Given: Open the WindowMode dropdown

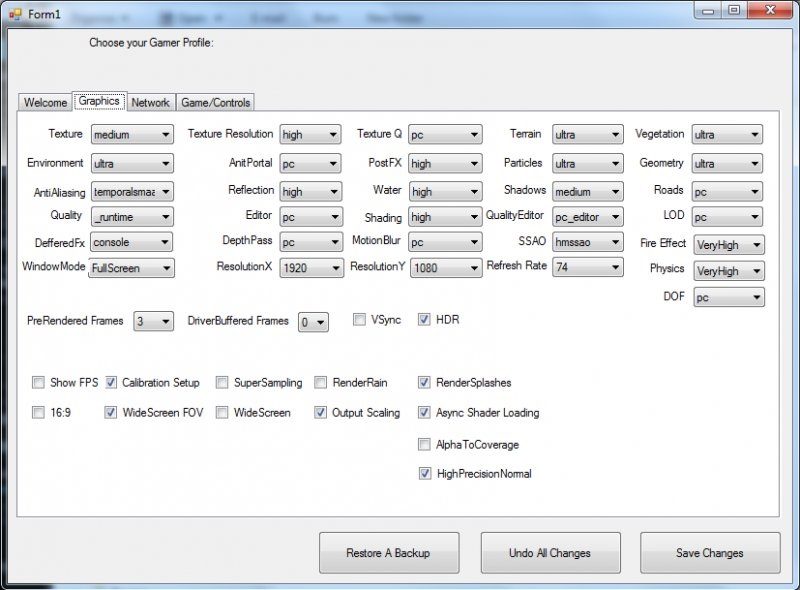Looking at the screenshot, I should tap(132, 268).
